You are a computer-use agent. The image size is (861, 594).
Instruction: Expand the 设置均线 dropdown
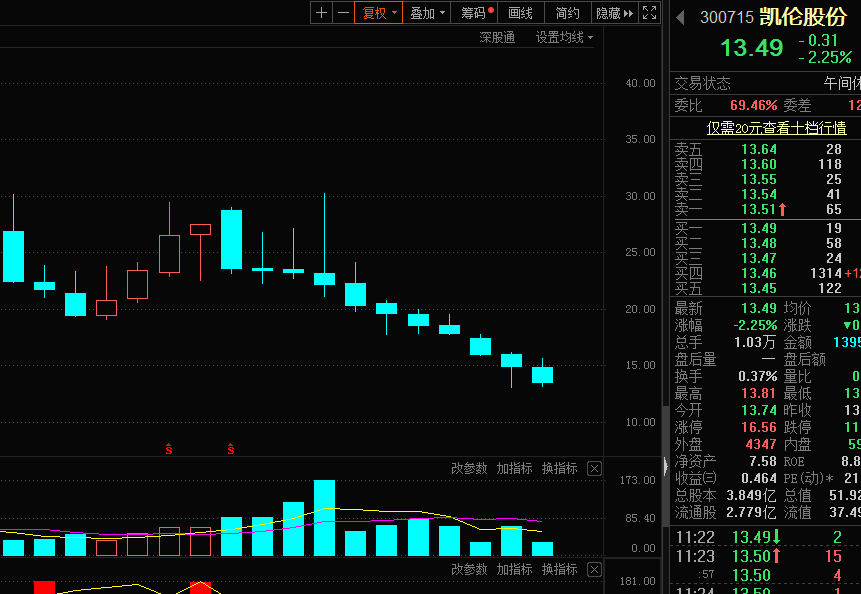[x=564, y=37]
